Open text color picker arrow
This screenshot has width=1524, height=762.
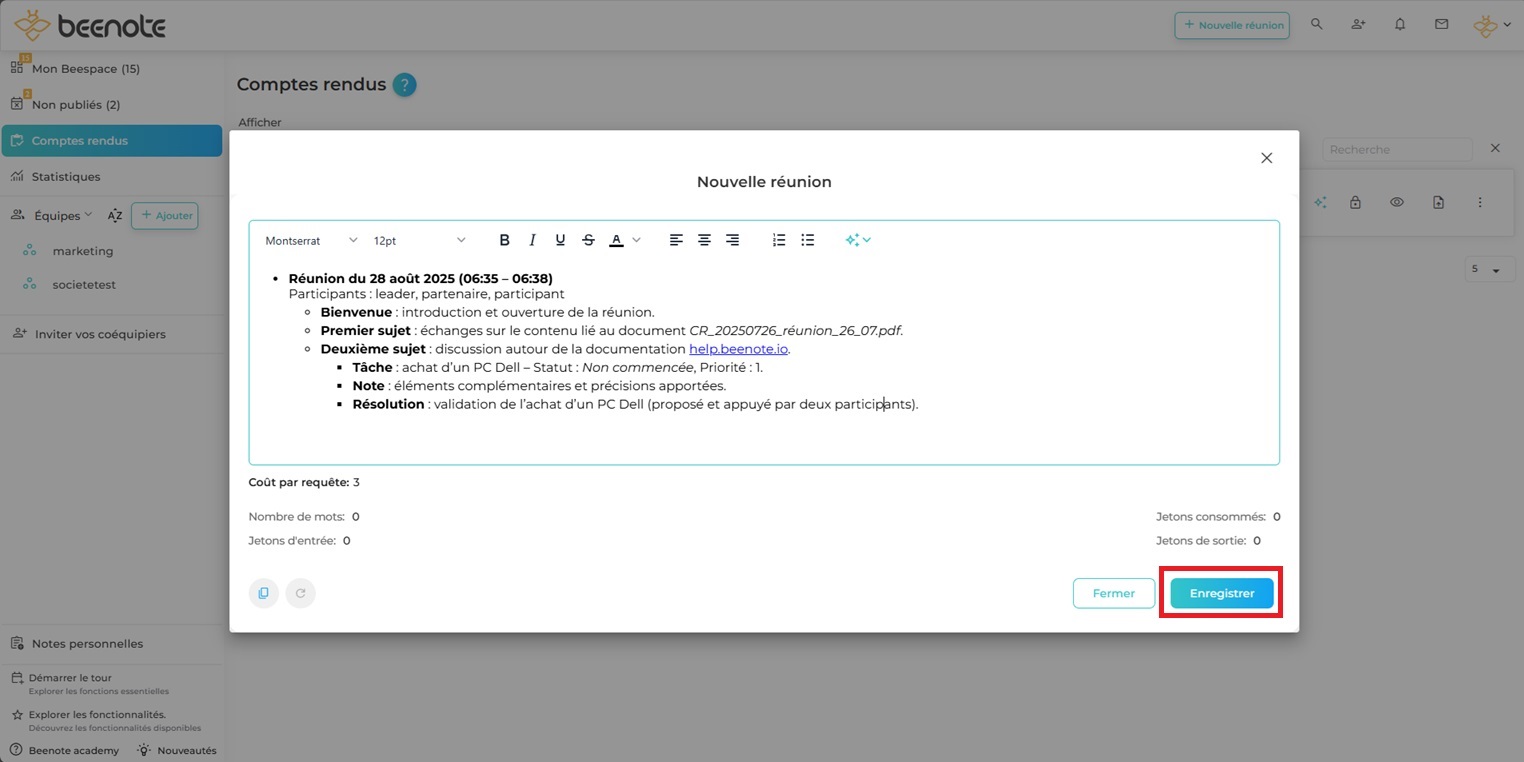click(636, 240)
